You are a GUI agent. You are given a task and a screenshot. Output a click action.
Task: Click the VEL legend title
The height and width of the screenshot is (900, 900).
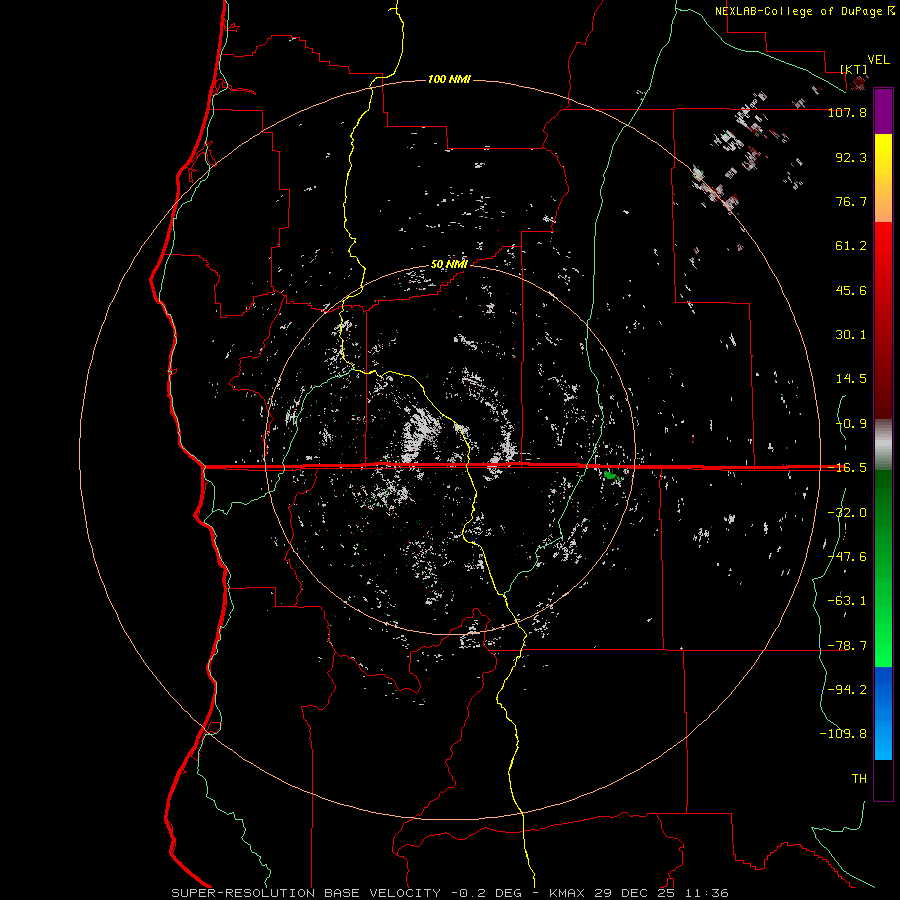coord(878,60)
